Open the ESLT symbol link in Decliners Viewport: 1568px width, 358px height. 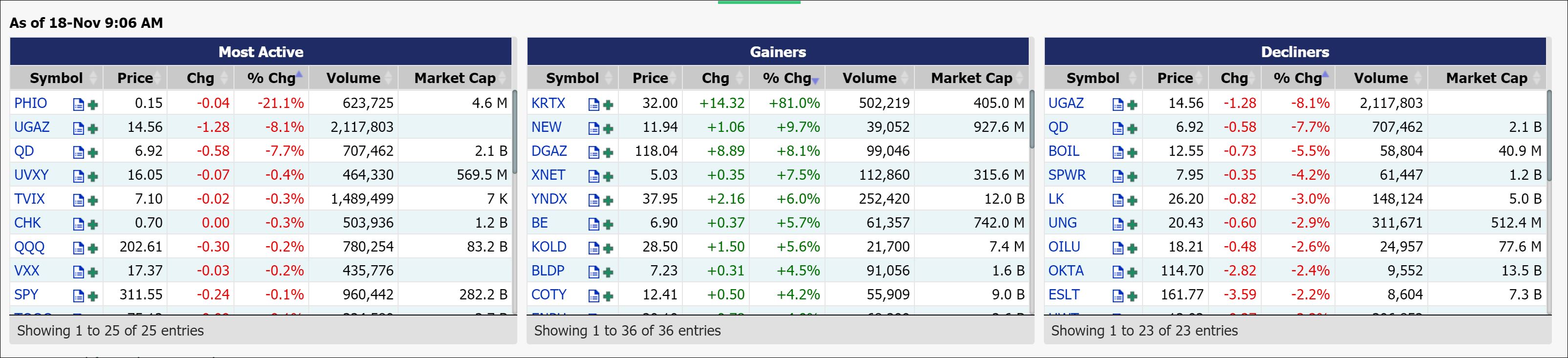tap(1063, 295)
